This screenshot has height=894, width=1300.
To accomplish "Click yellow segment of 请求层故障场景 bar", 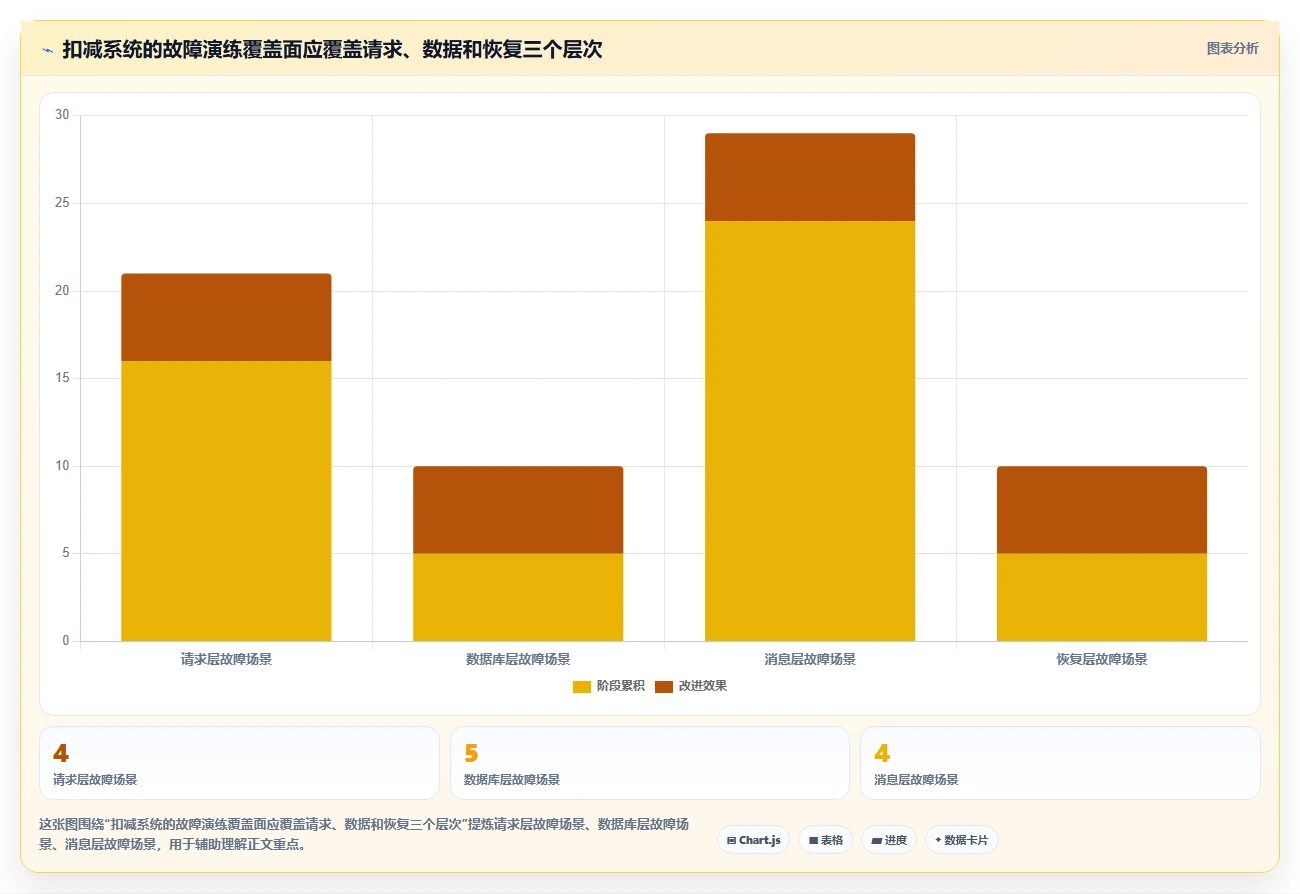I will (226, 500).
